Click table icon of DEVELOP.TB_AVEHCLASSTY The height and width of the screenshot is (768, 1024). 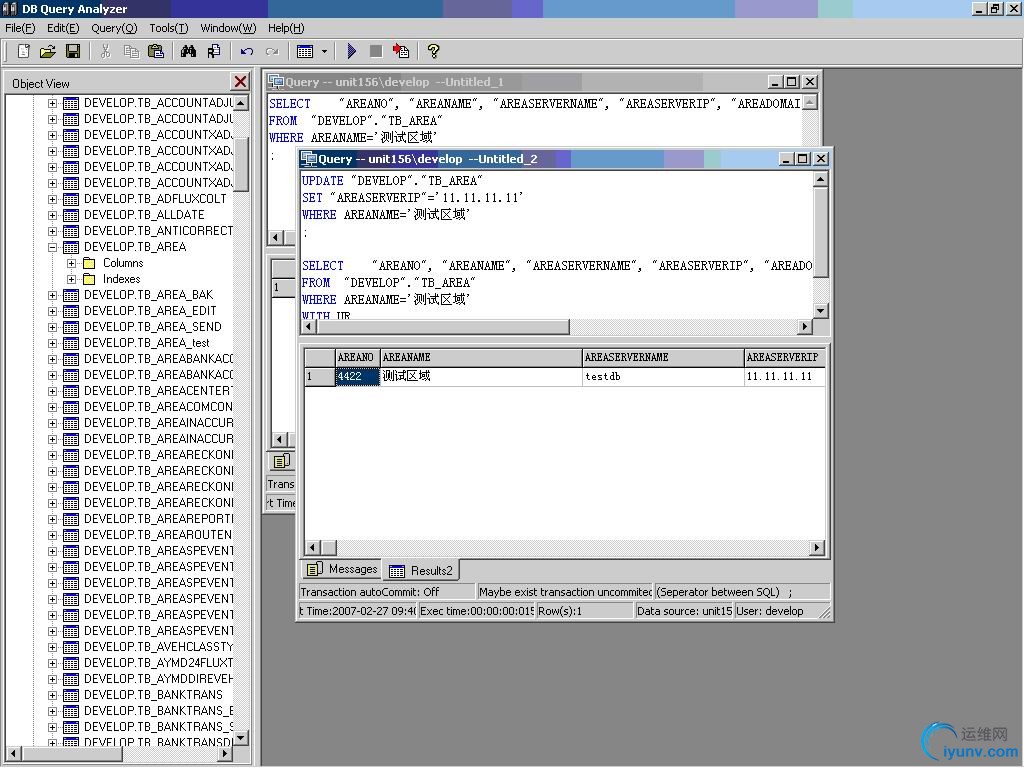click(x=71, y=647)
